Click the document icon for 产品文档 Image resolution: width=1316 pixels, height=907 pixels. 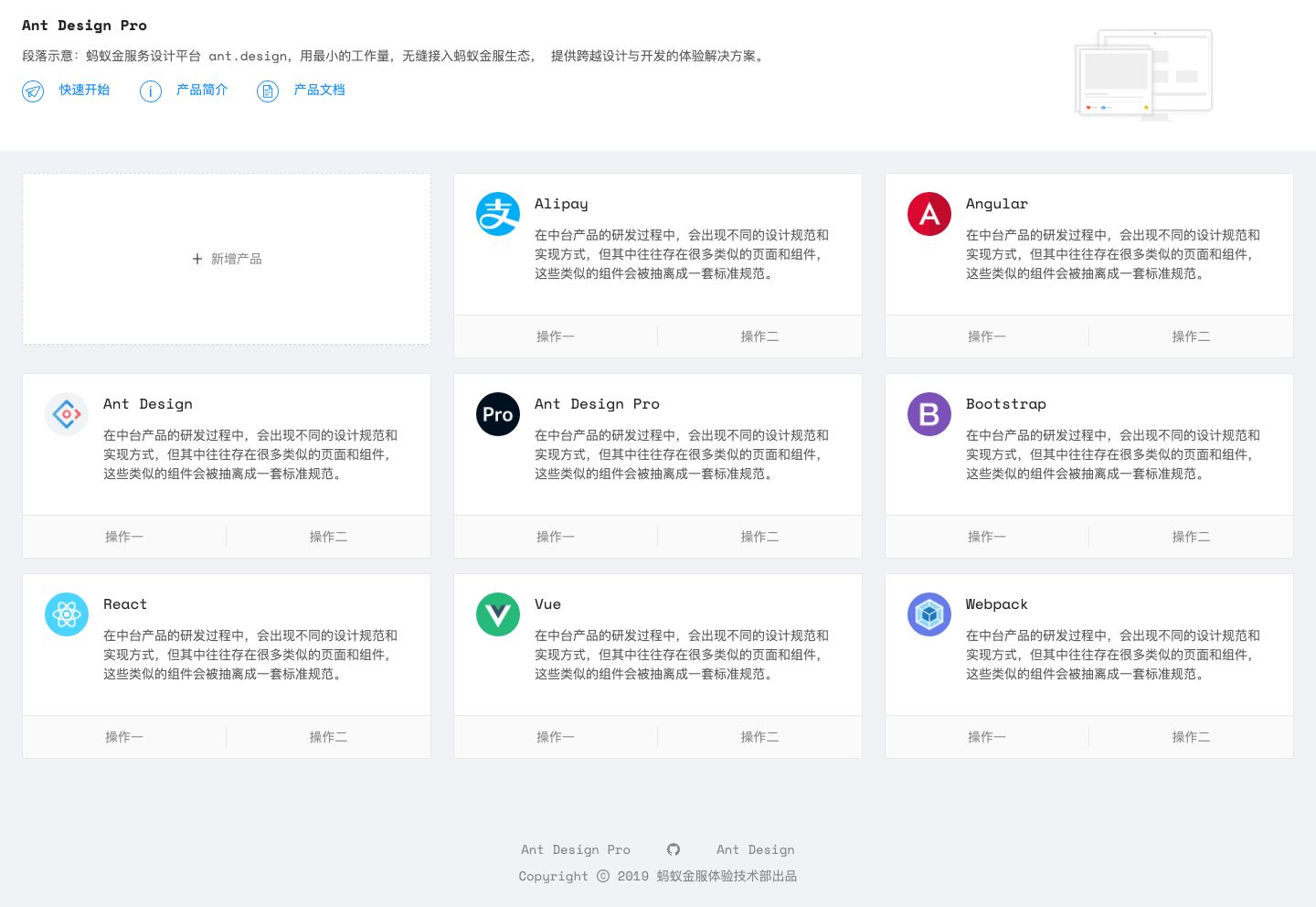(x=268, y=91)
